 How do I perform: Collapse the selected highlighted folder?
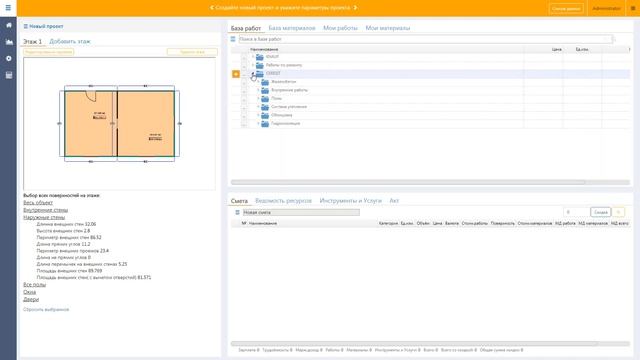(253, 73)
